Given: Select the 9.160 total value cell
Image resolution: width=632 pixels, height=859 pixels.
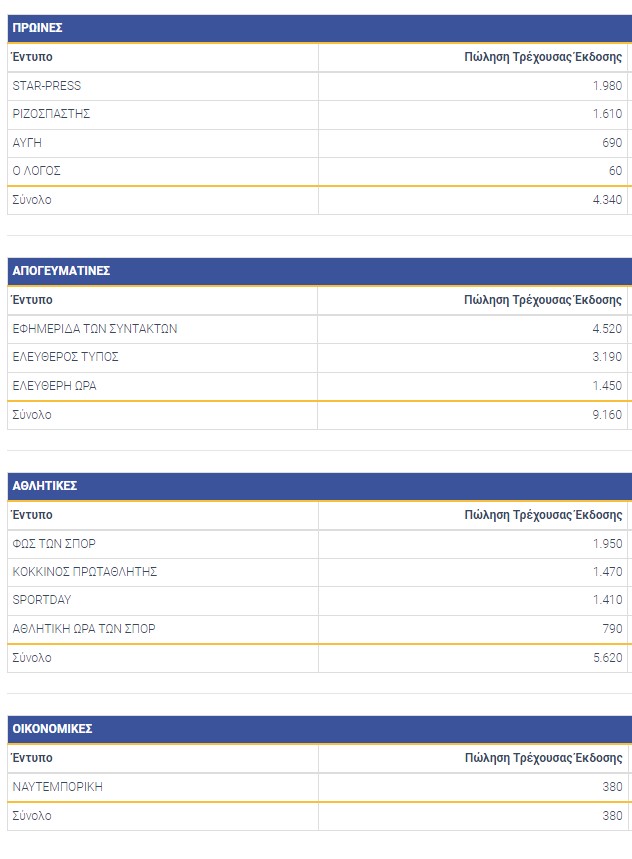Looking at the screenshot, I should click(x=606, y=415).
